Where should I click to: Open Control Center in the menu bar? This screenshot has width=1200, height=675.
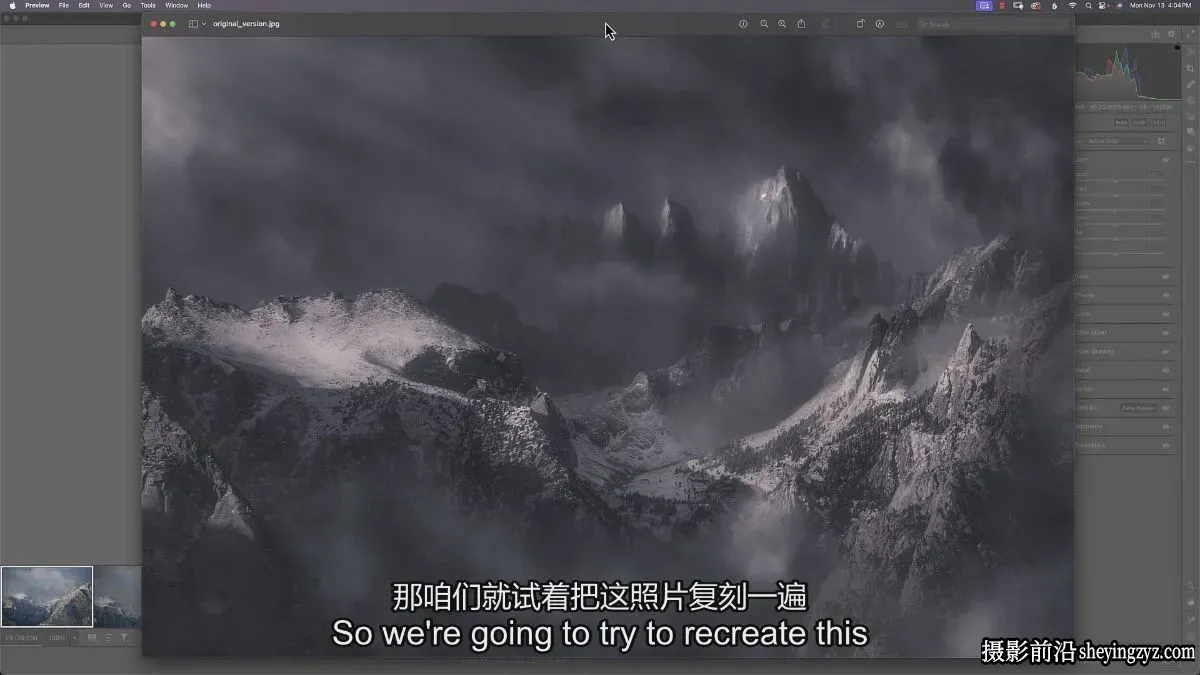(1103, 5)
